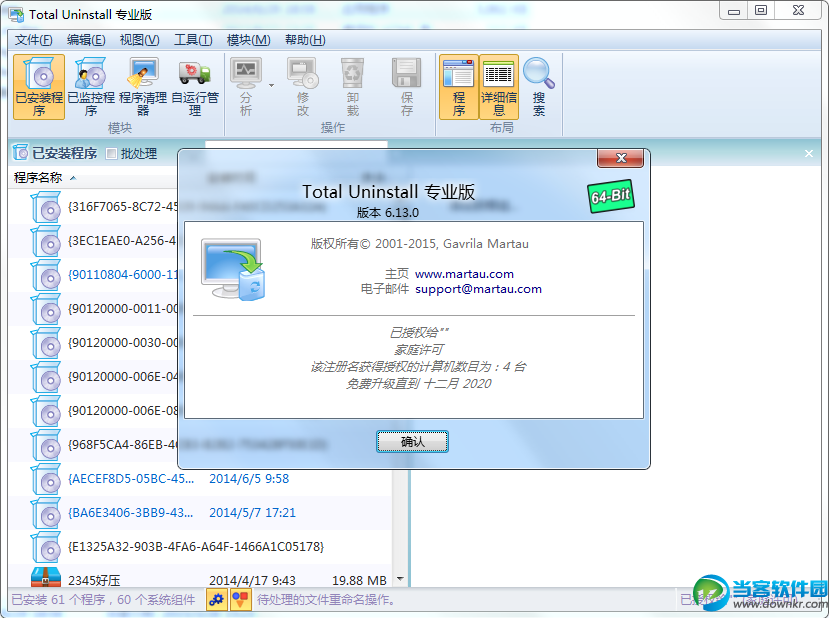Launch the 程序清理器 tool
829x618 pixels.
pos(143,87)
